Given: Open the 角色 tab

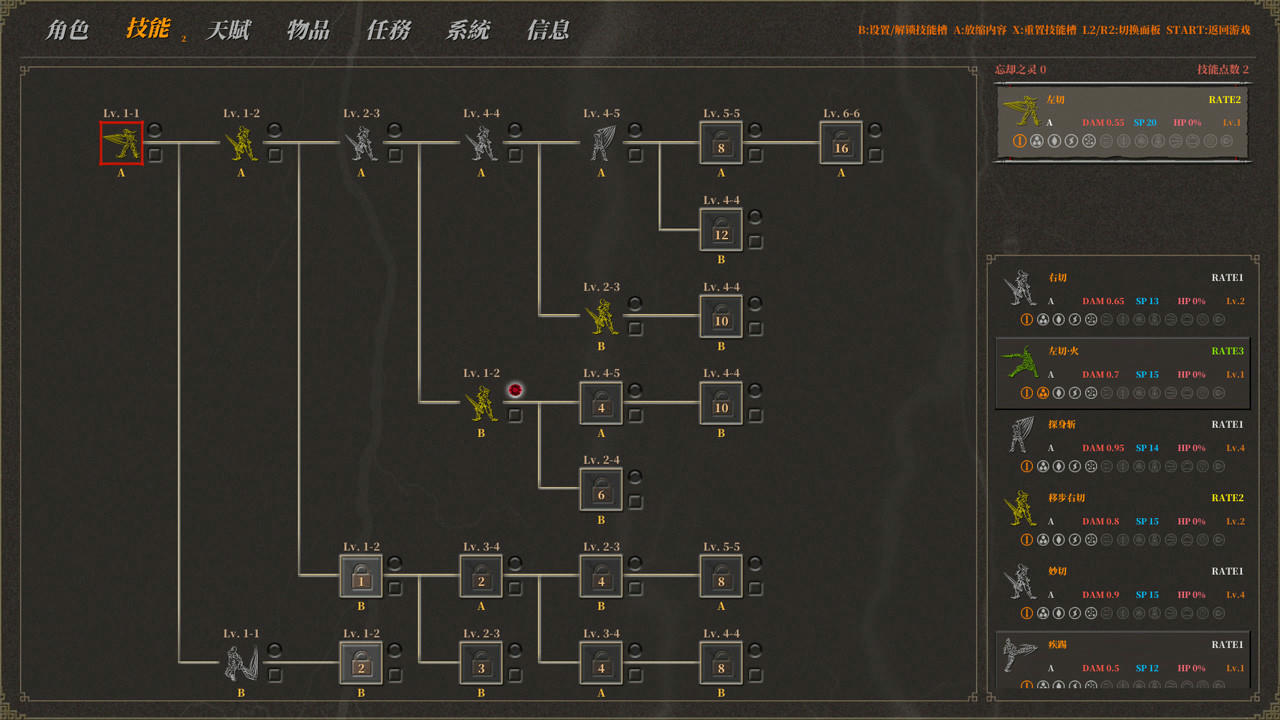Looking at the screenshot, I should [67, 30].
